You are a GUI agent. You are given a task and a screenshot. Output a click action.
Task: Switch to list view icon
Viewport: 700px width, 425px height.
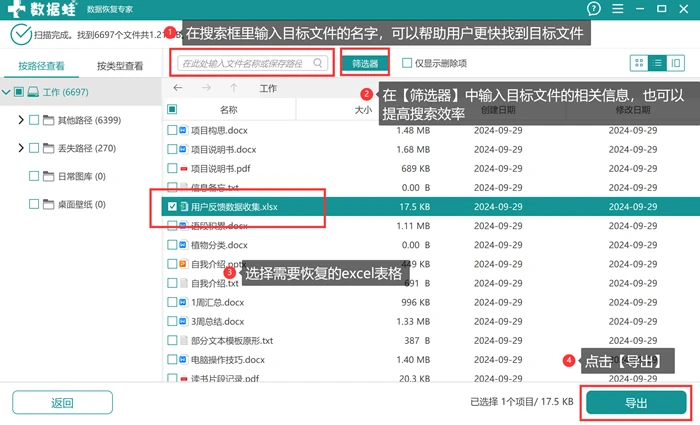(x=657, y=63)
